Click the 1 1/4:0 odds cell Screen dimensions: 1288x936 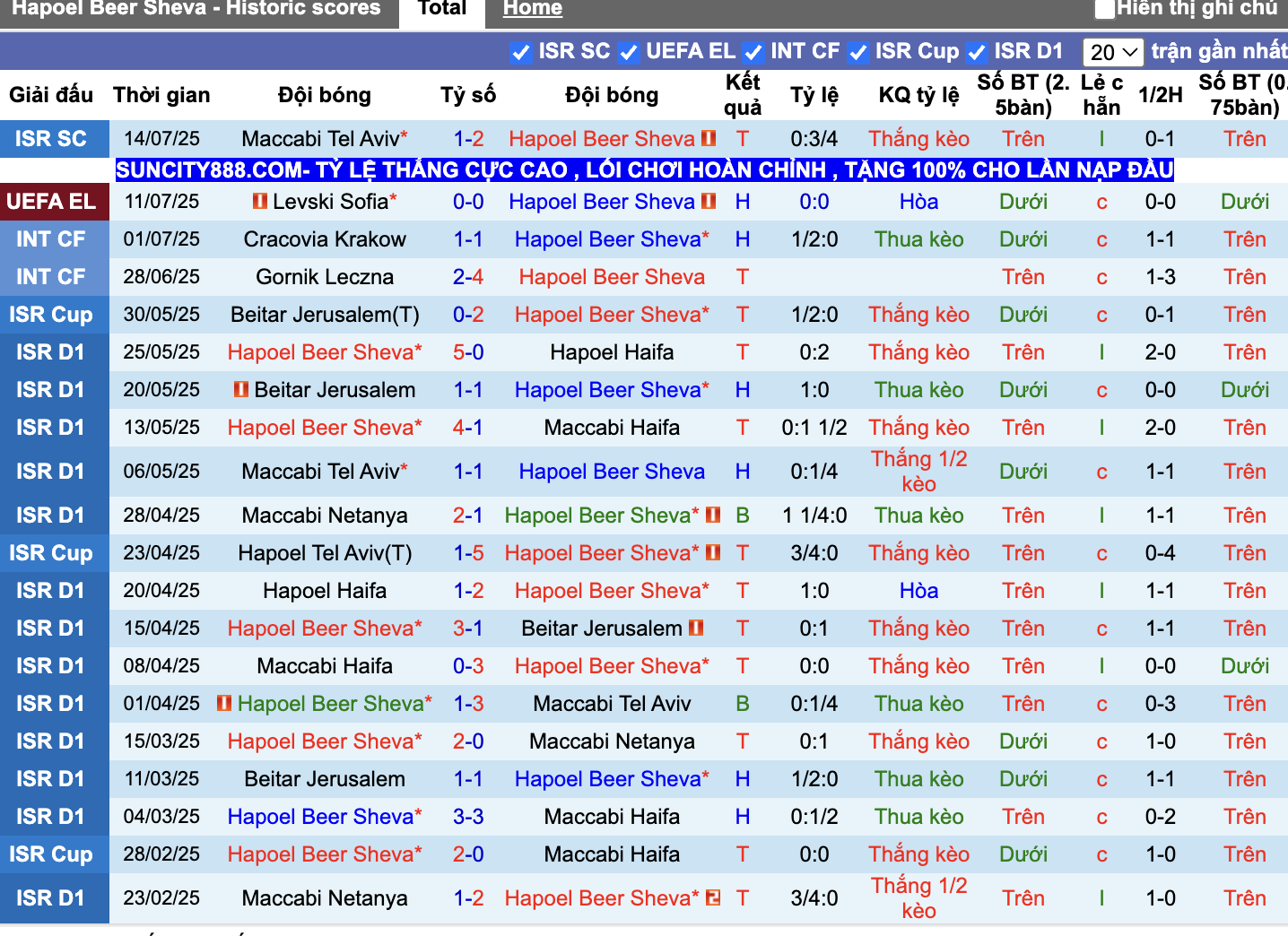(814, 516)
